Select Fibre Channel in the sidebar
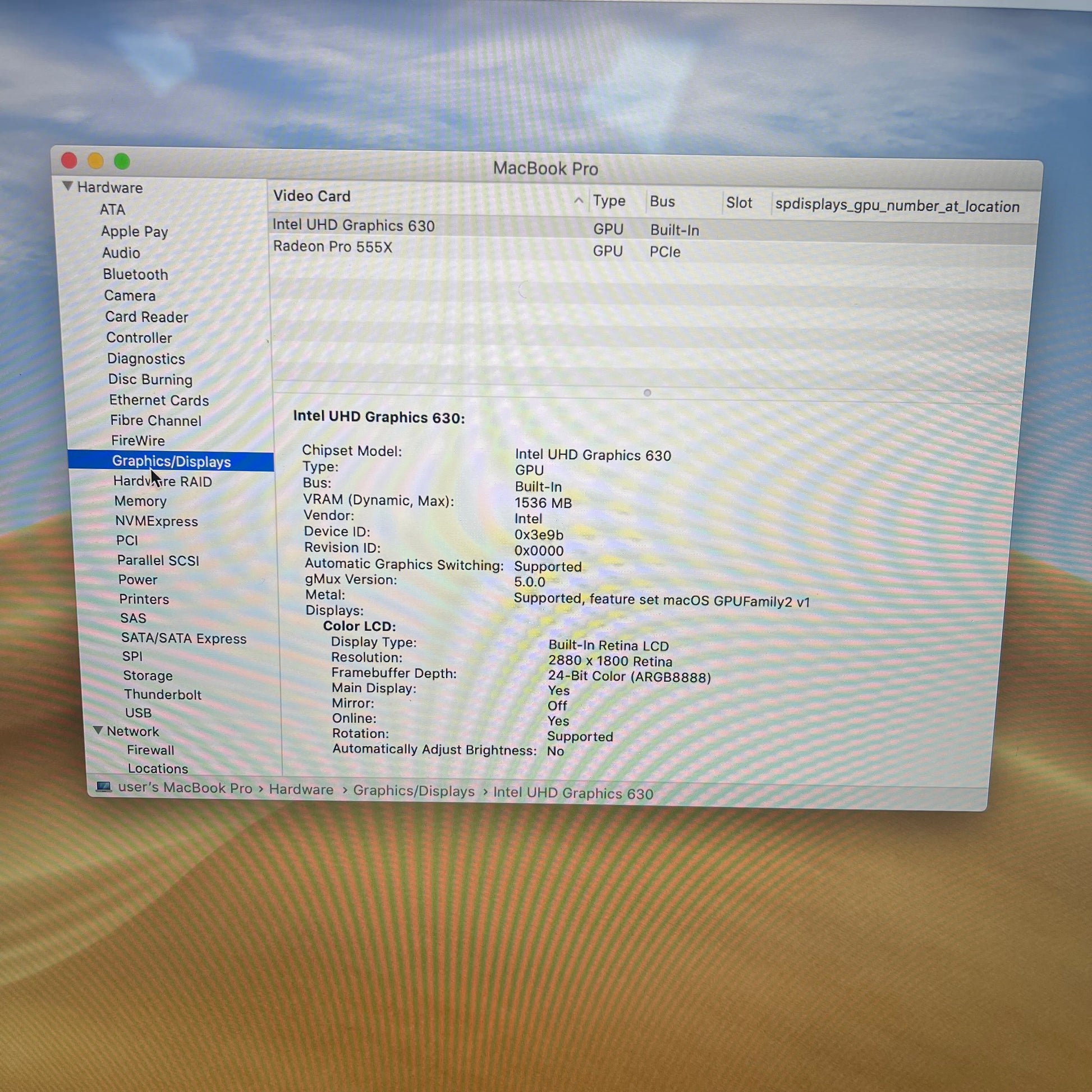 (x=155, y=420)
